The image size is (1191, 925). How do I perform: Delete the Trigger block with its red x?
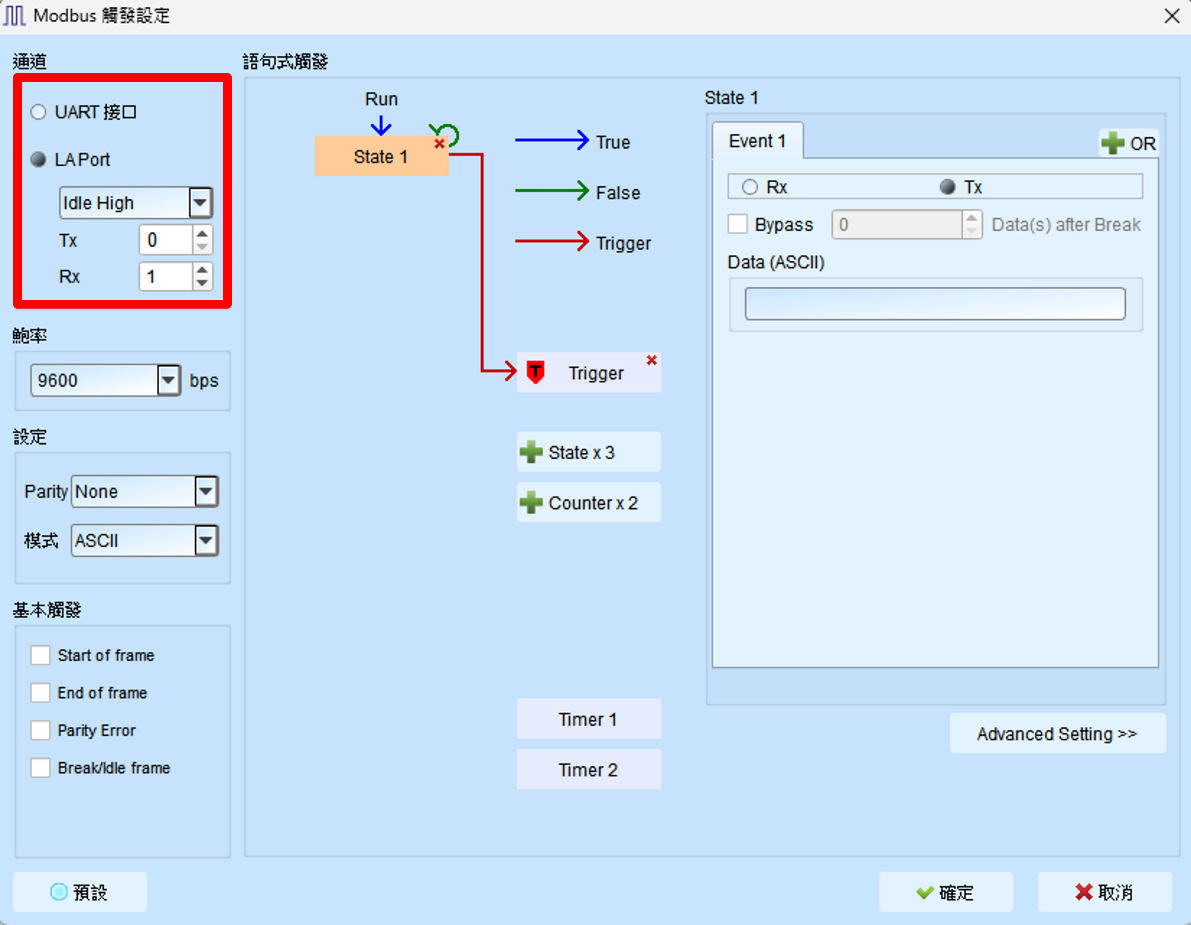pyautogui.click(x=651, y=360)
